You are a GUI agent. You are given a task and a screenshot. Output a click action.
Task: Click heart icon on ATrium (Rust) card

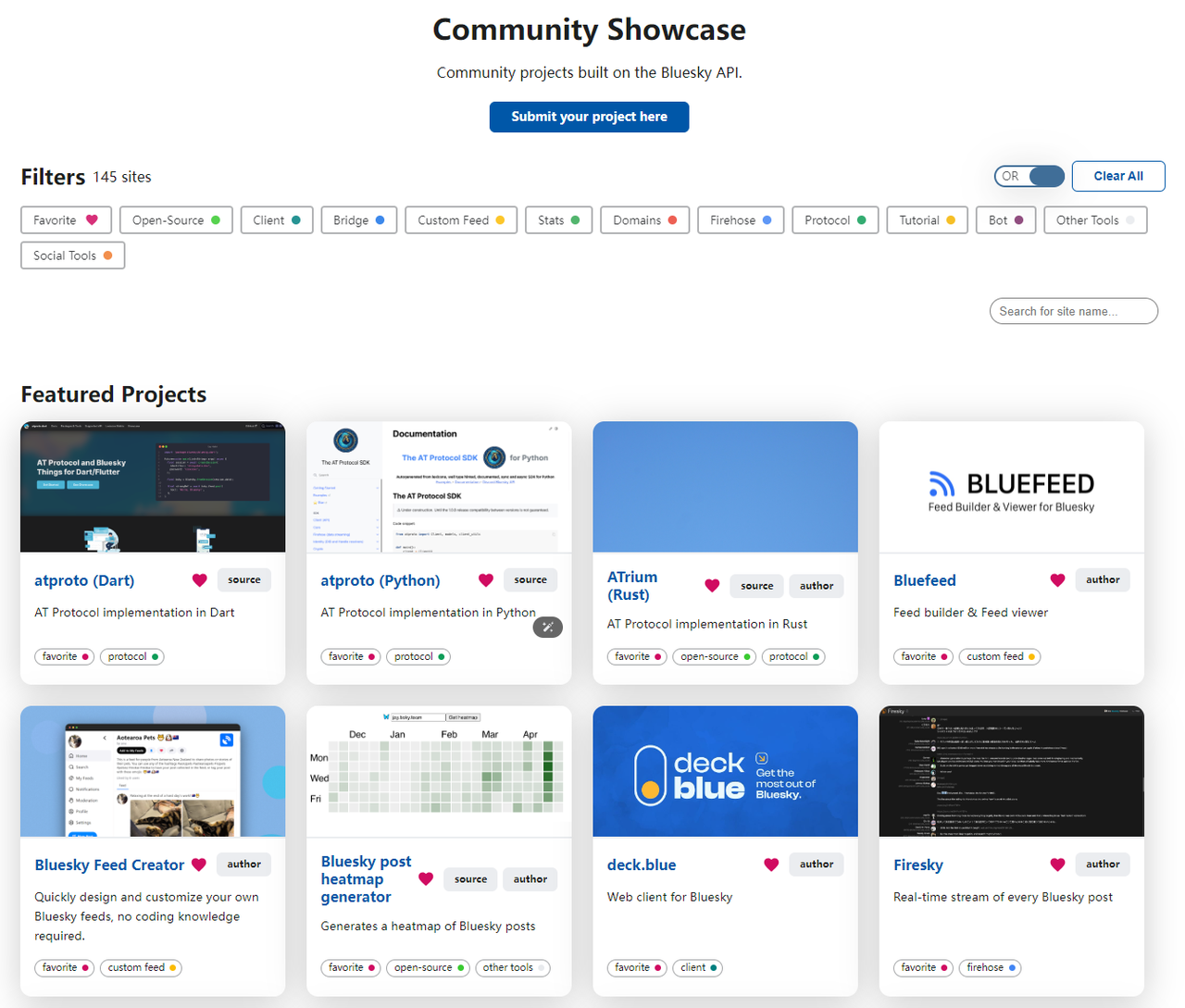point(712,586)
